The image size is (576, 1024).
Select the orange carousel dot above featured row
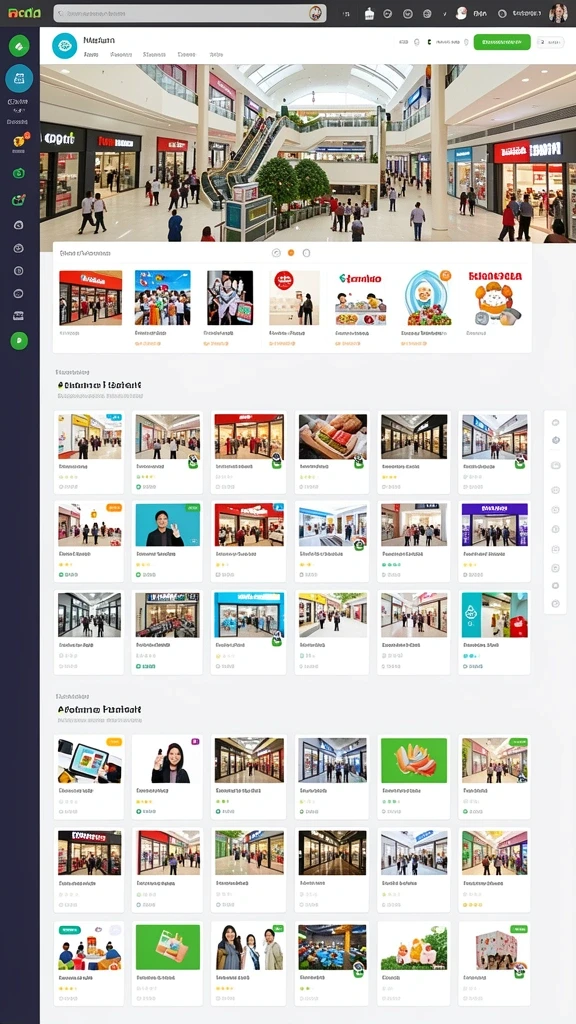pos(291,253)
